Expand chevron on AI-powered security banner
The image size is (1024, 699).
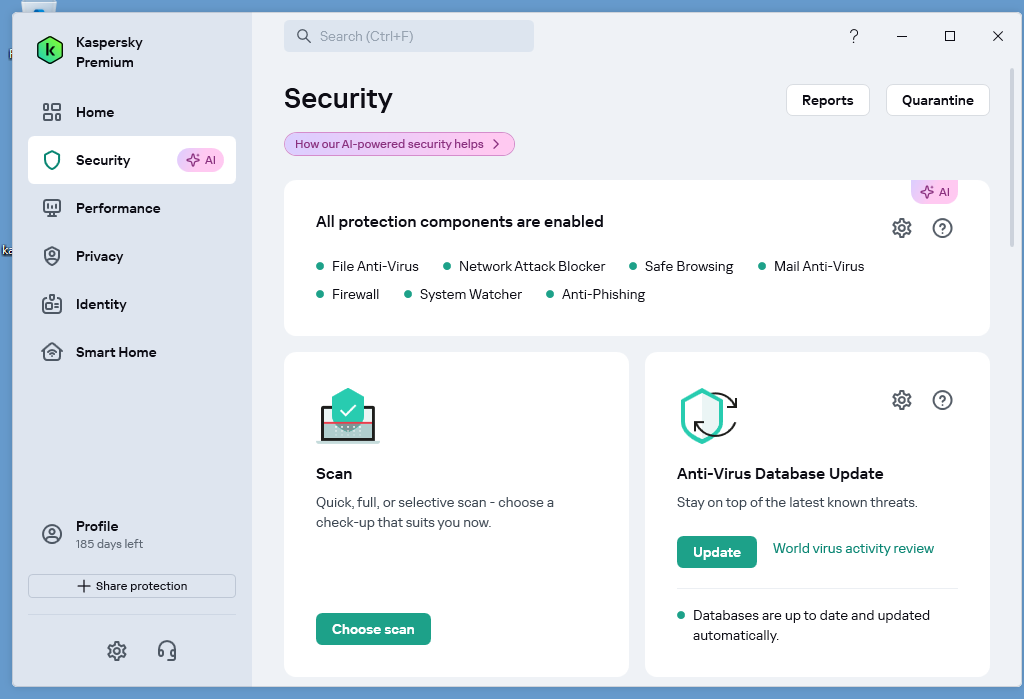(x=496, y=144)
